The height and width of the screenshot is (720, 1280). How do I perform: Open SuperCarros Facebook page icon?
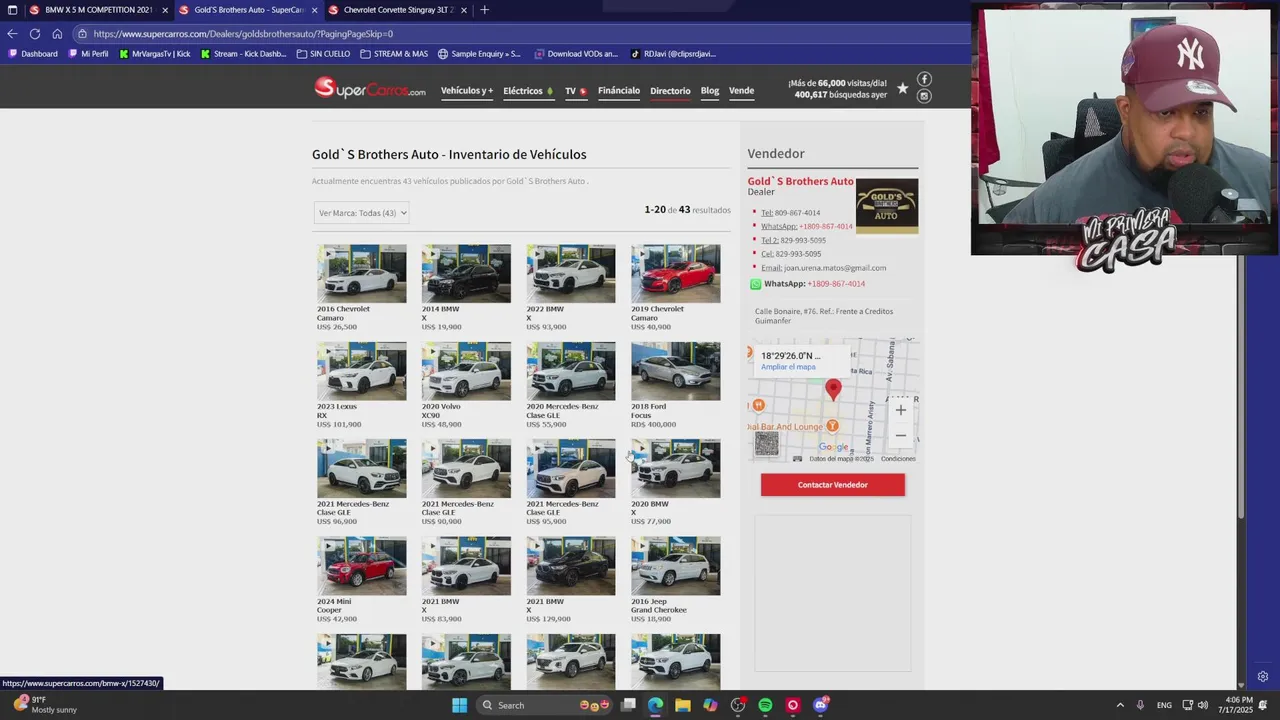point(924,79)
